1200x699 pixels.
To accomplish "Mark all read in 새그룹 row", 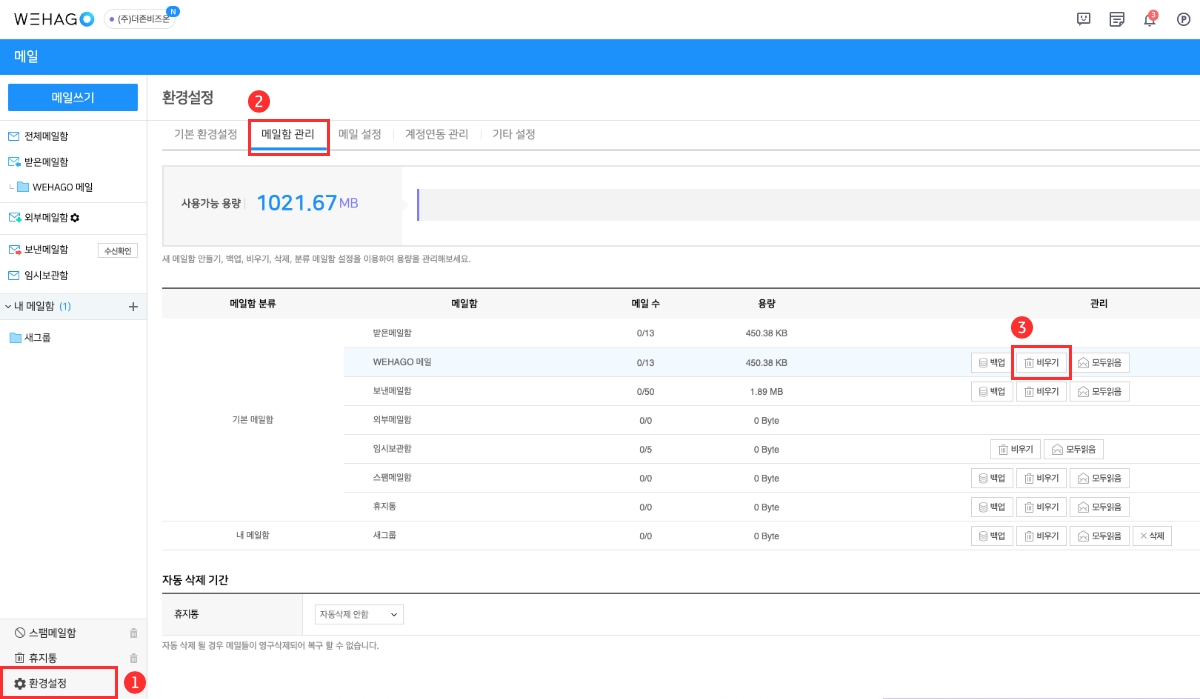I will click(1100, 536).
